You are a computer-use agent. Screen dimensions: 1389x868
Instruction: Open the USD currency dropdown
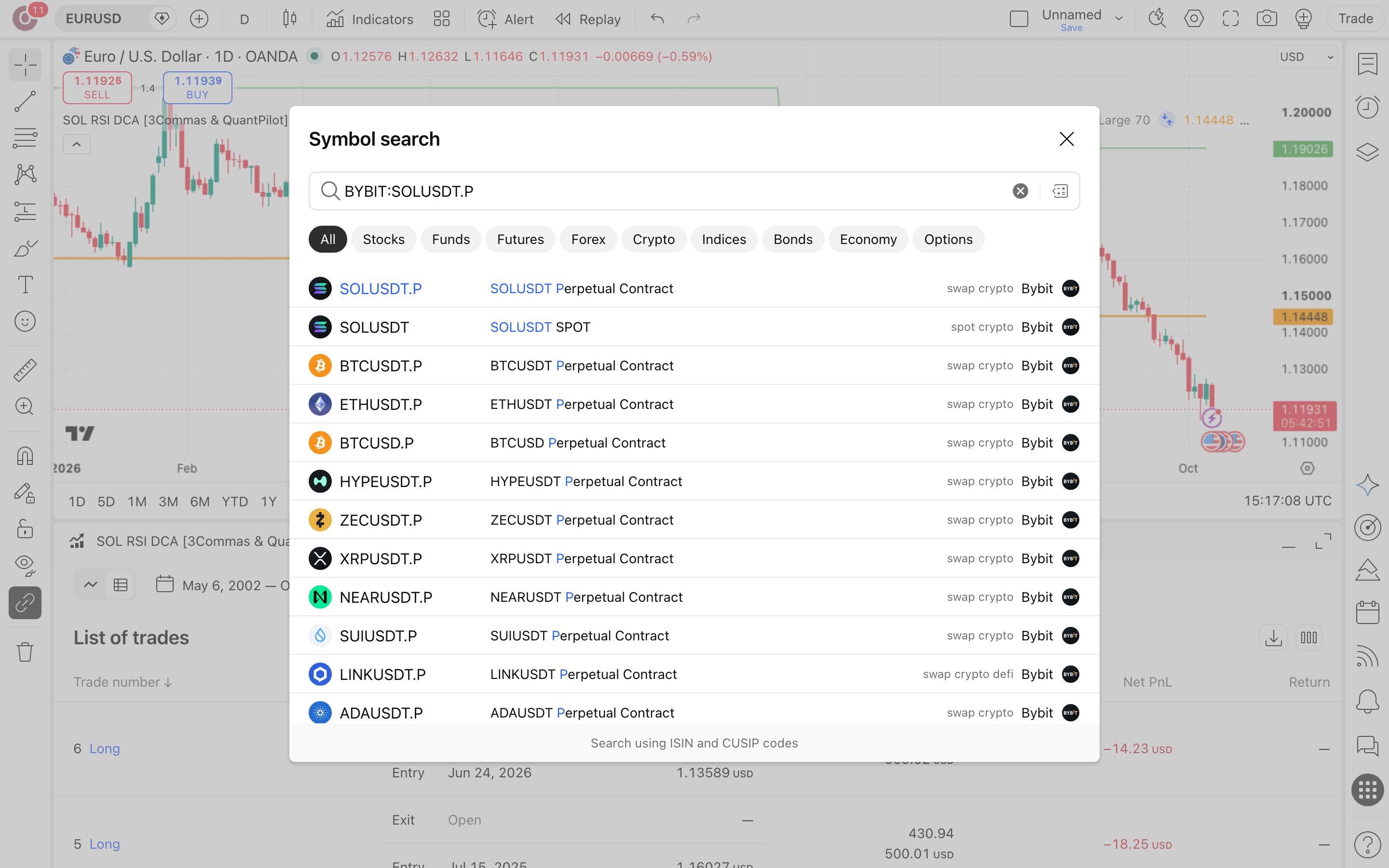1307,57
